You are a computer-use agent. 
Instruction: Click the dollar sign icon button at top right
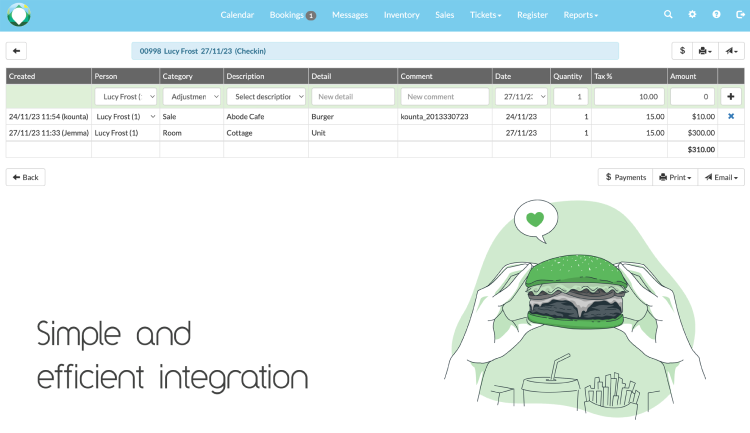click(x=682, y=51)
